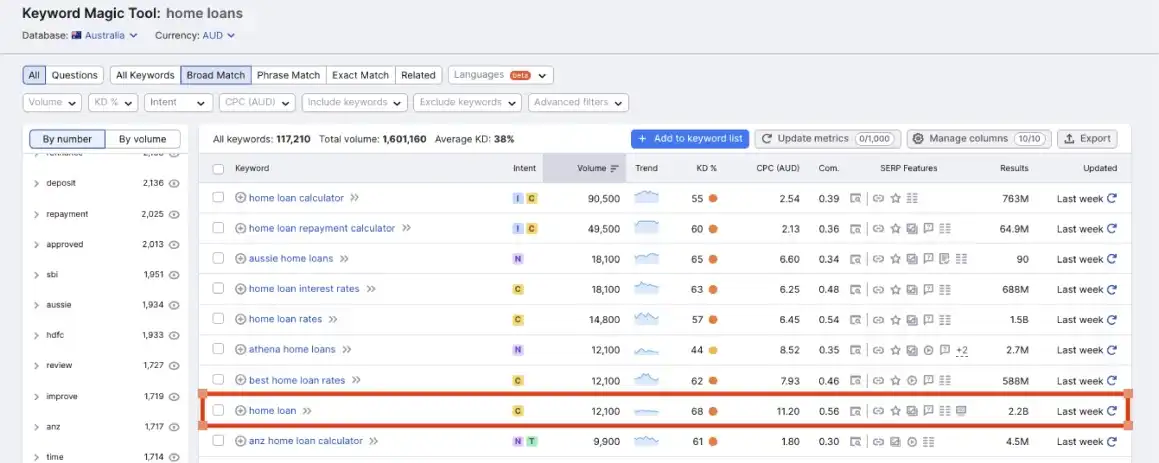This screenshot has height=463, width=1159.
Task: Add aussie home loans via plus icon
Action: pyautogui.click(x=240, y=259)
